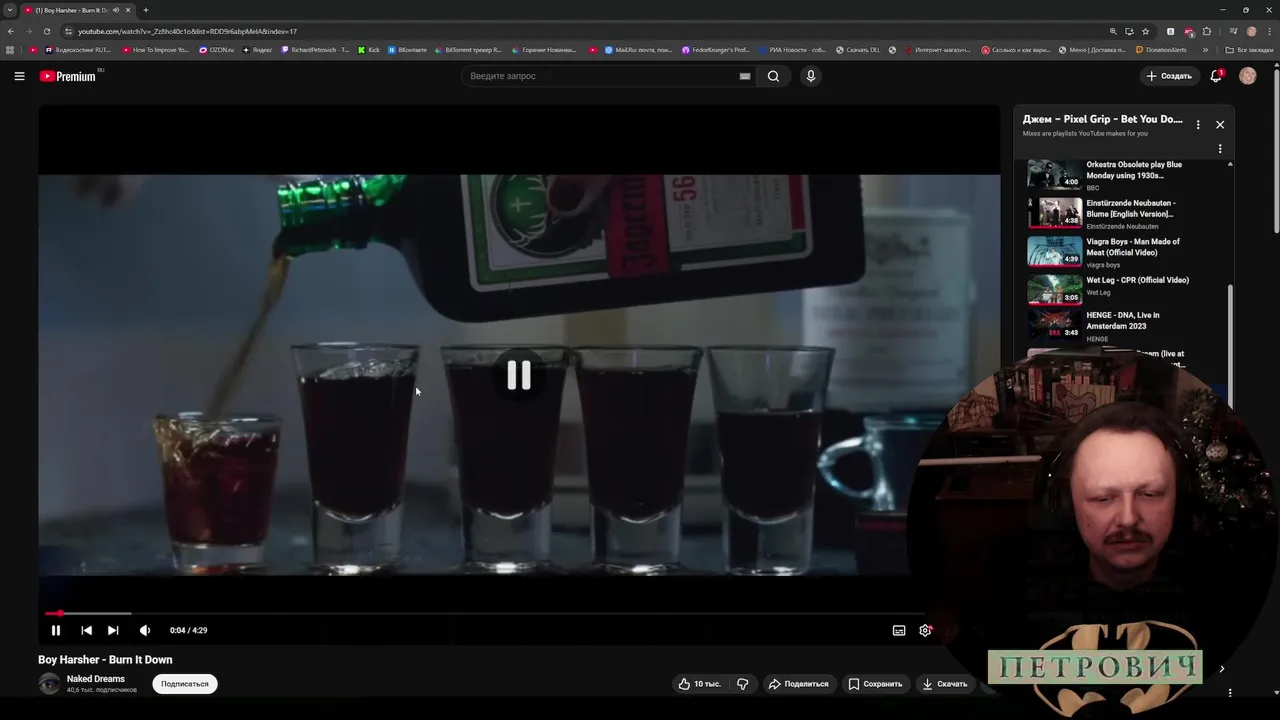Open the second three-dot menu below playlist header

(1220, 149)
